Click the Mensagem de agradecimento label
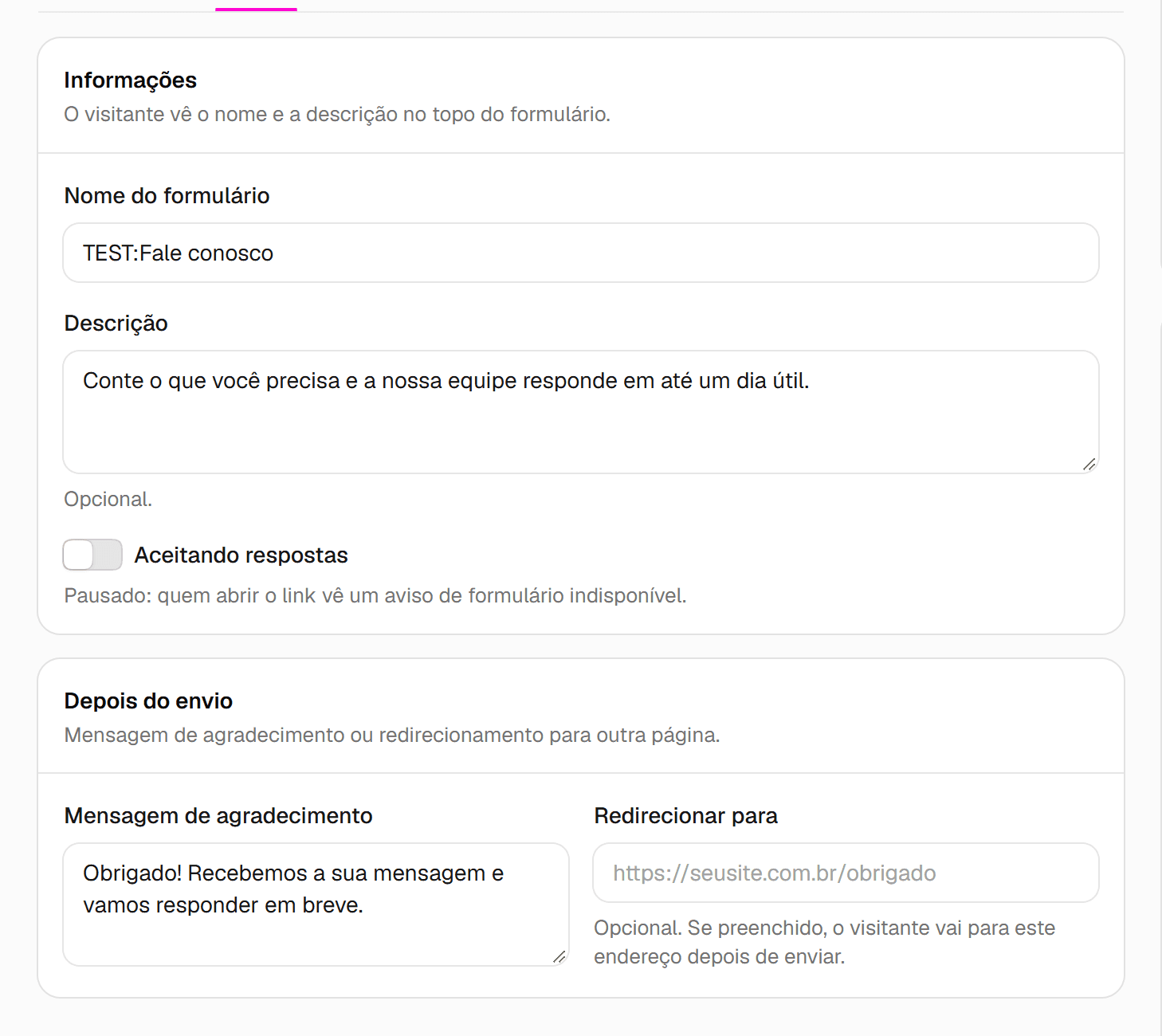The height and width of the screenshot is (1036, 1162). (x=218, y=815)
